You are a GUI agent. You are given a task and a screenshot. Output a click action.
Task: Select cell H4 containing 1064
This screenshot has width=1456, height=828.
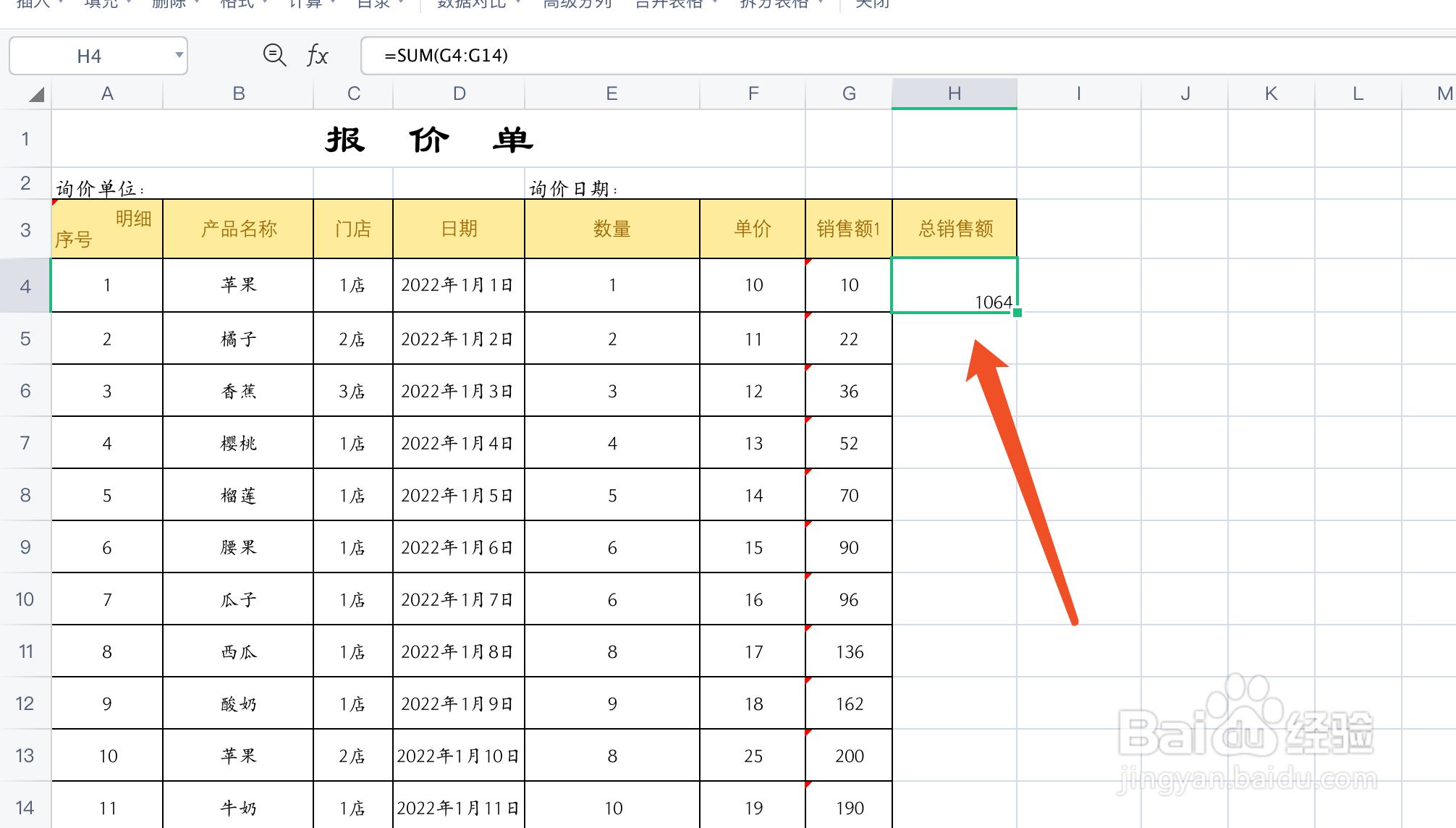954,284
